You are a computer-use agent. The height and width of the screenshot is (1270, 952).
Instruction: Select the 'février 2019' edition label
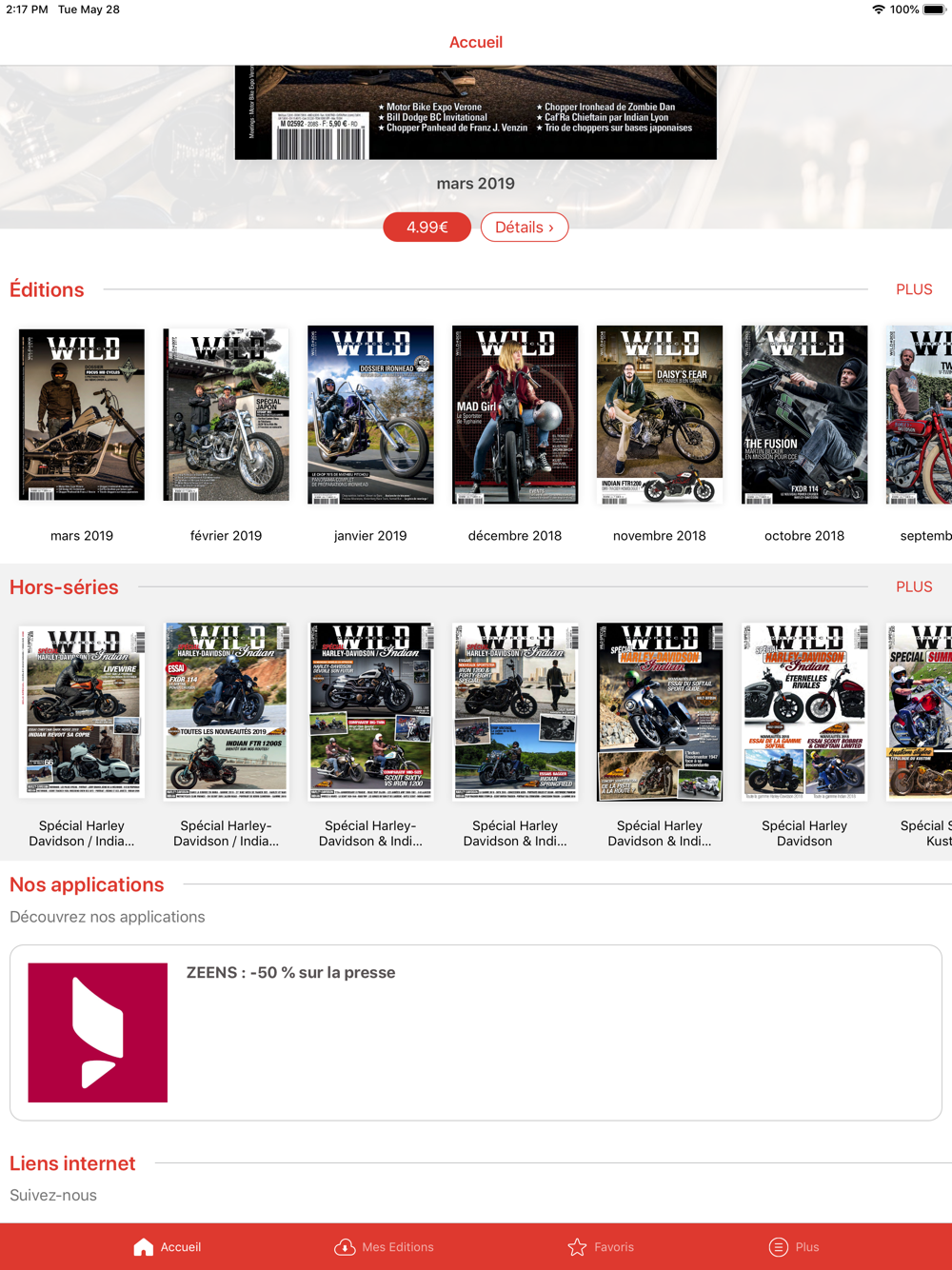tap(227, 536)
